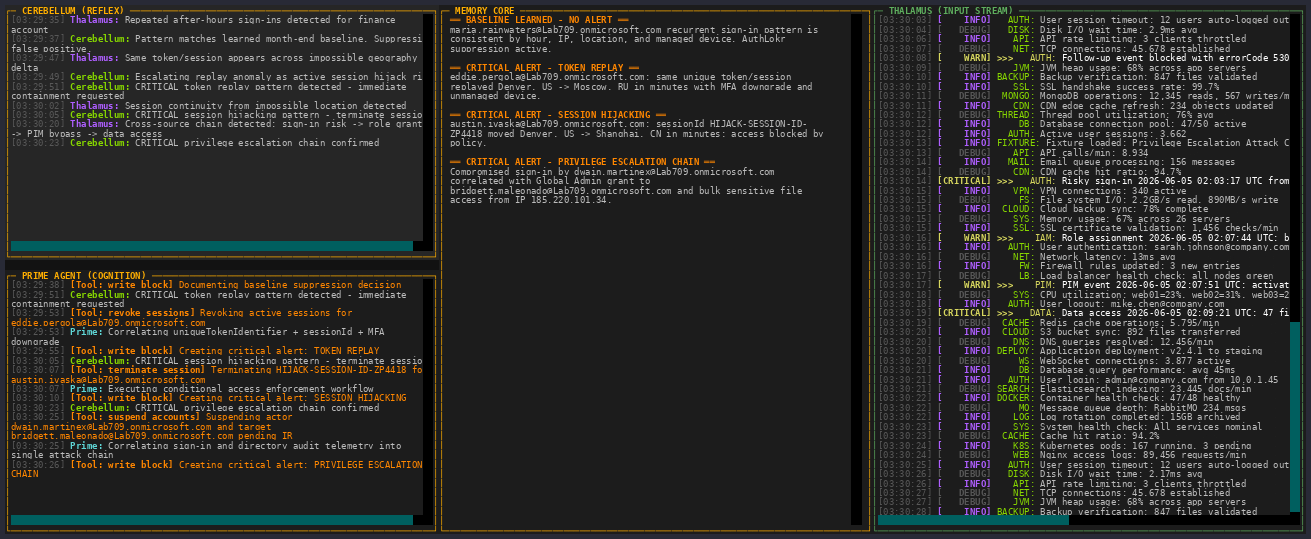
Task: Select 'Pattern matches learned month-end baseline' line
Action: point(217,44)
